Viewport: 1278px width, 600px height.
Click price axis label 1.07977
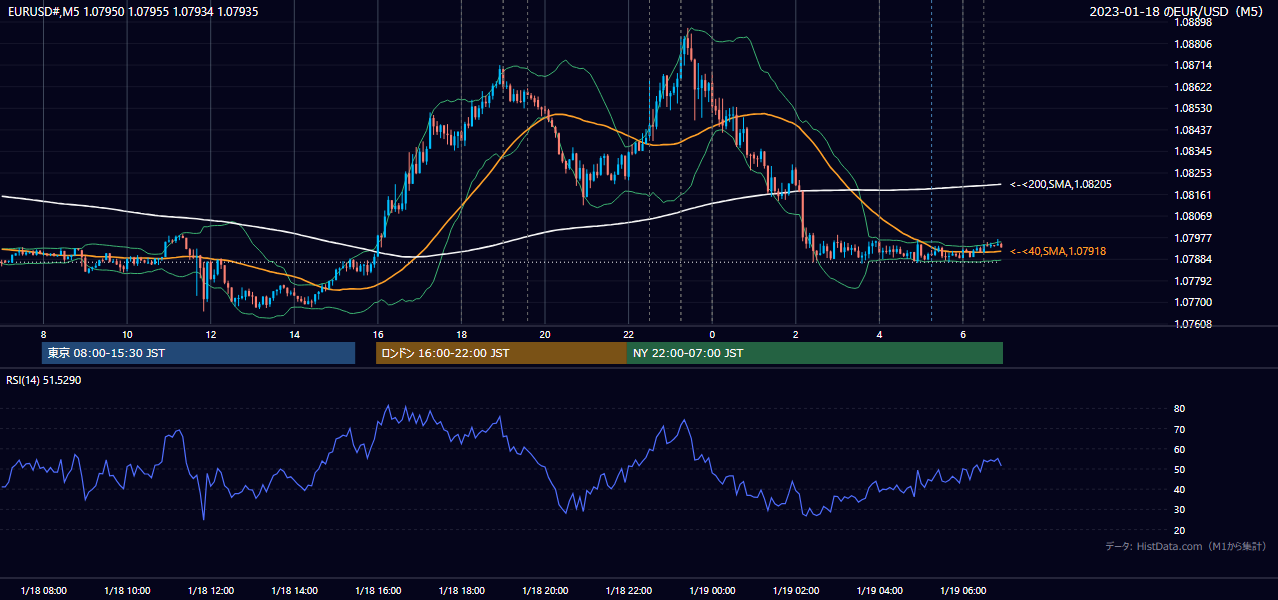tap(1193, 238)
